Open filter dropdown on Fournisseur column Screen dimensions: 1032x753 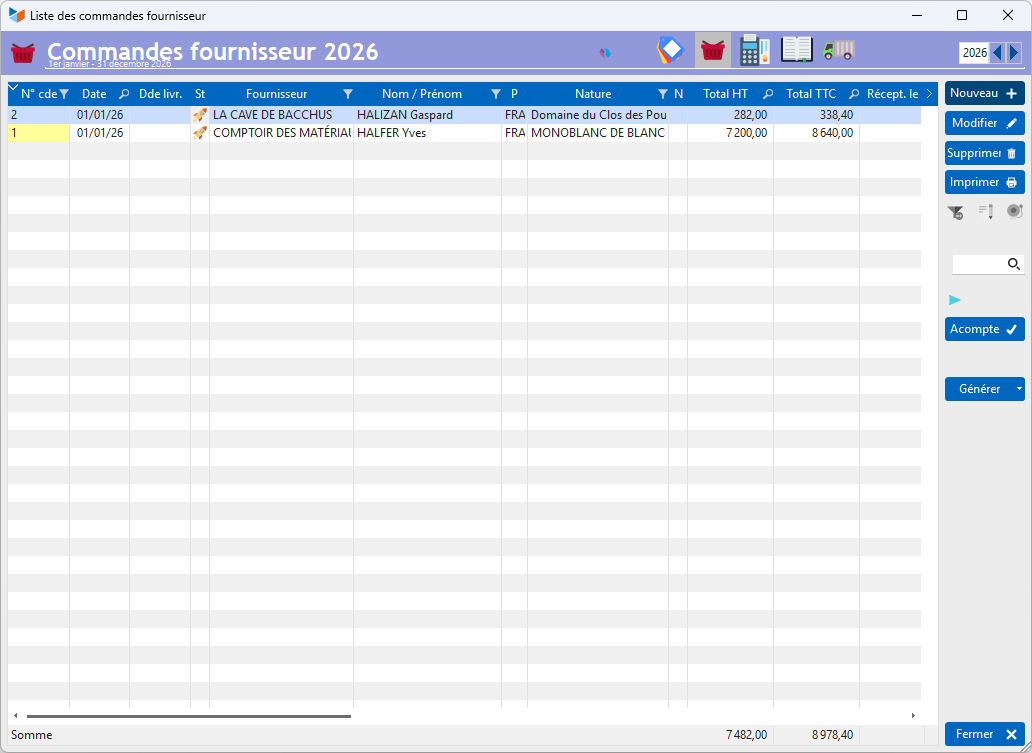coord(347,94)
